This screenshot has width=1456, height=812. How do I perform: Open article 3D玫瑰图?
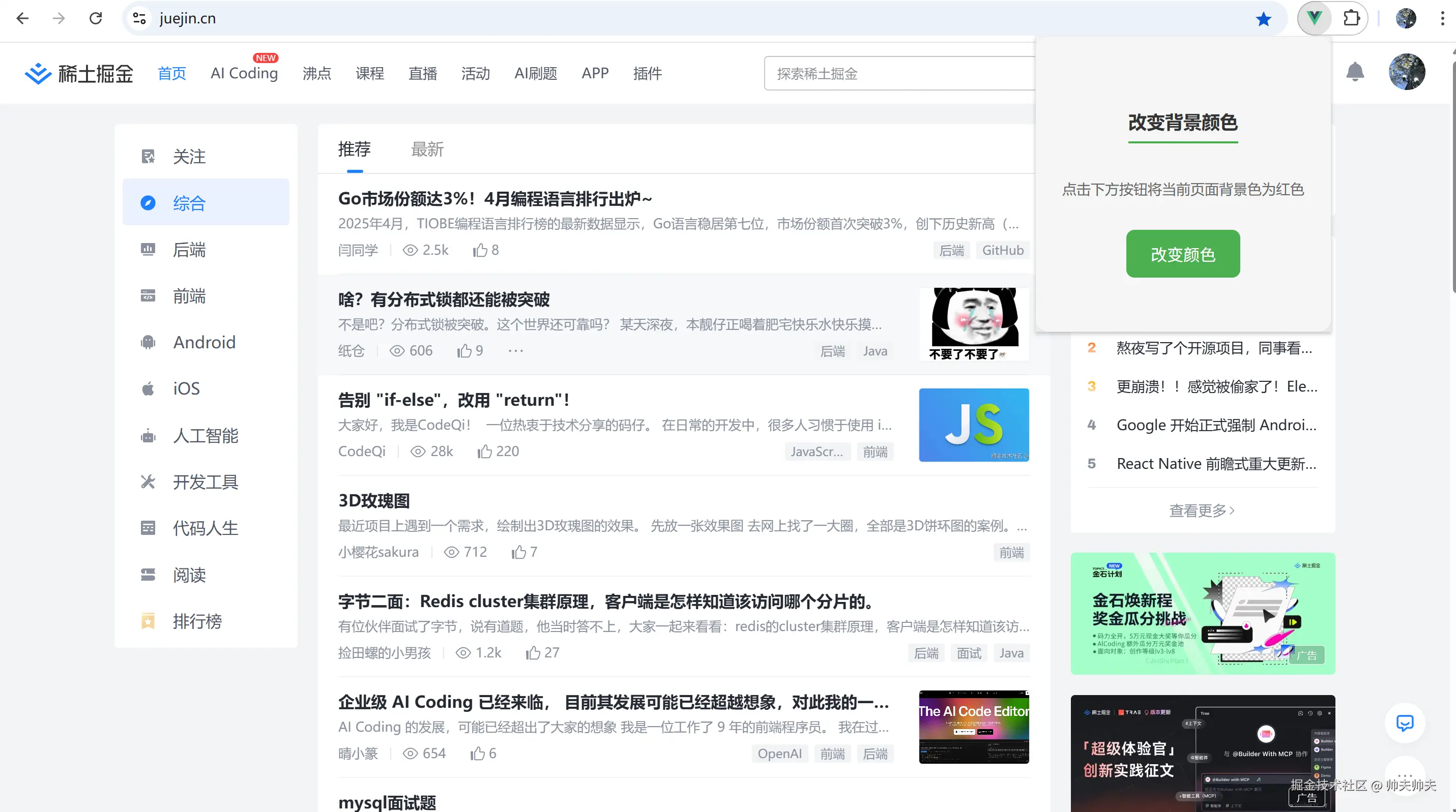pos(373,501)
